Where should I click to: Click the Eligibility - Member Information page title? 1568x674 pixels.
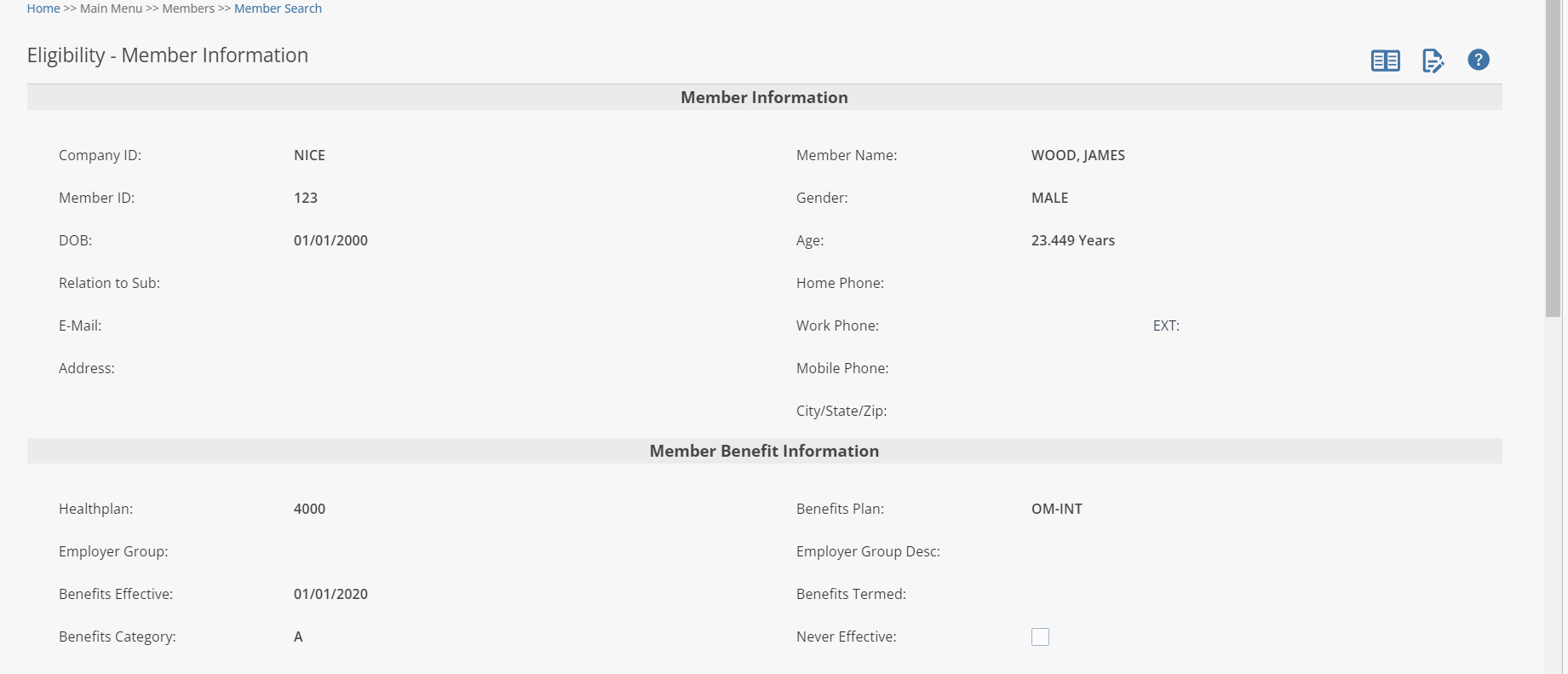pos(167,55)
